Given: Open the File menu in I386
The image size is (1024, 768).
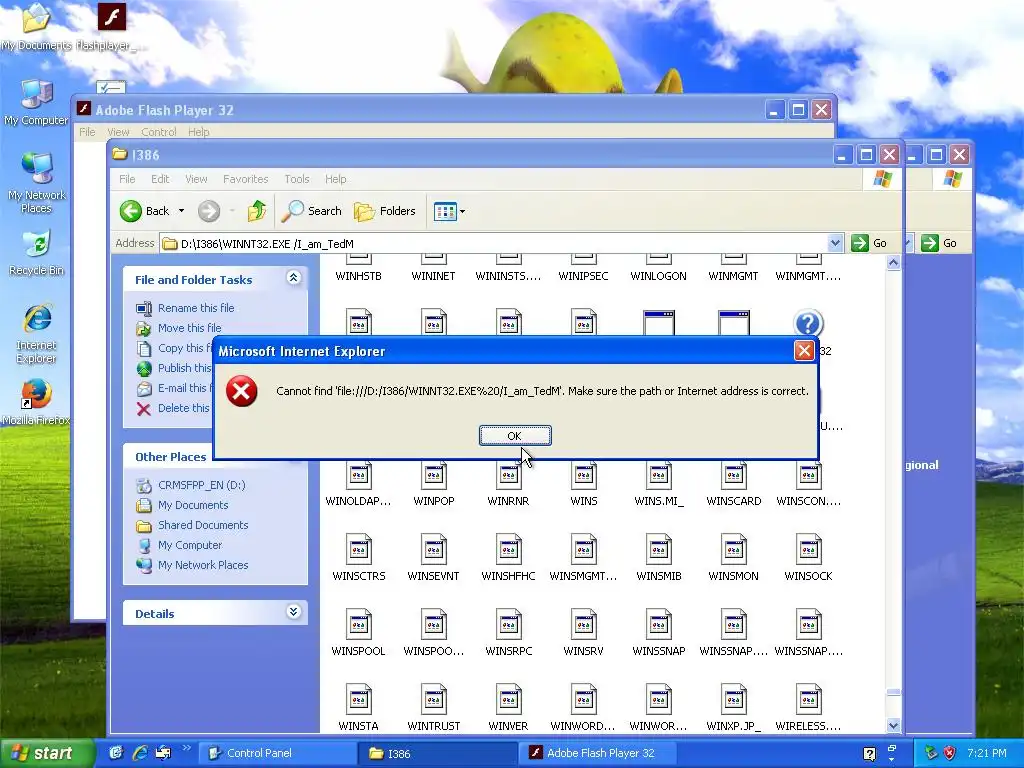Looking at the screenshot, I should [127, 179].
